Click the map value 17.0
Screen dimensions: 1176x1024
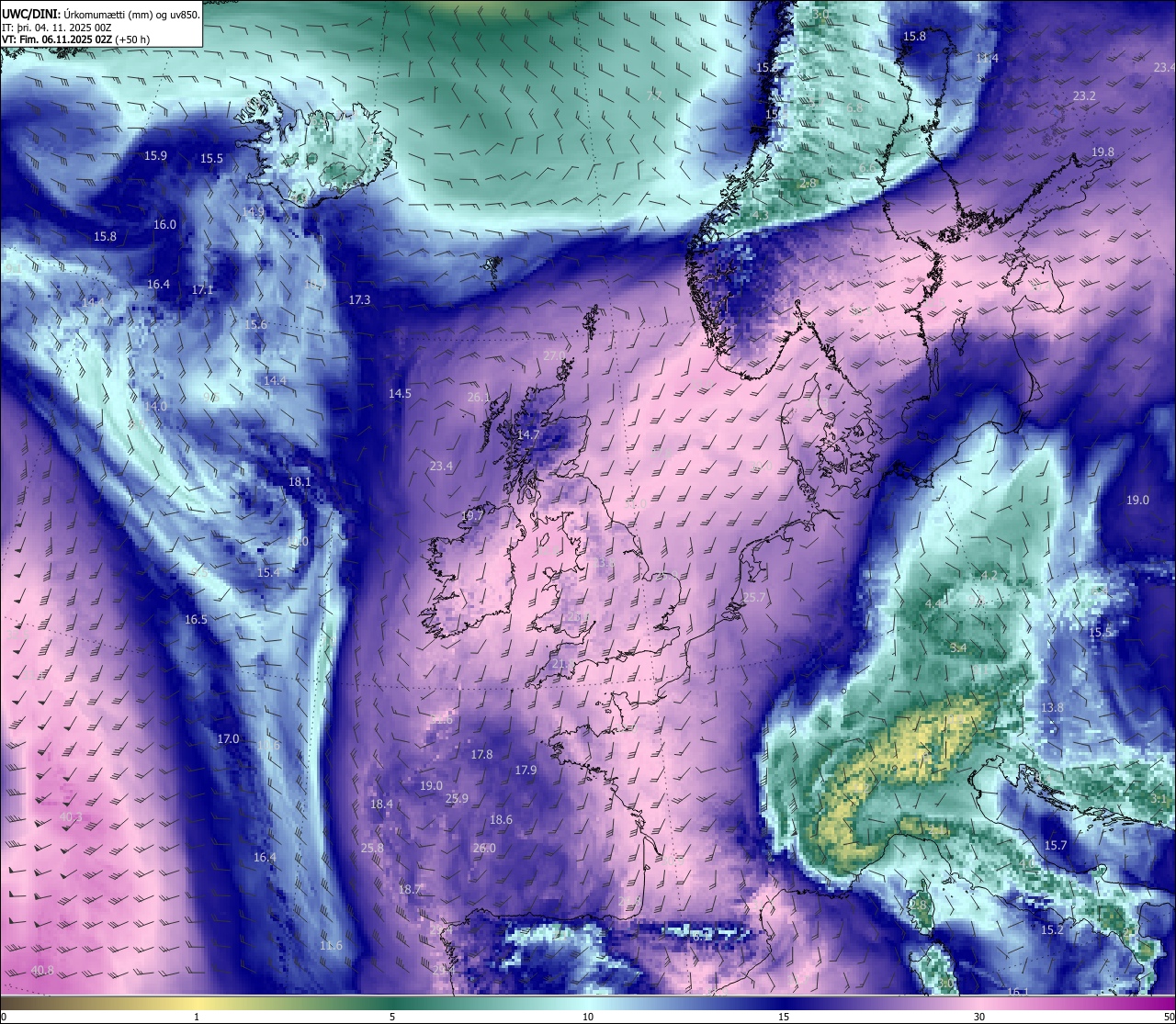coord(228,738)
